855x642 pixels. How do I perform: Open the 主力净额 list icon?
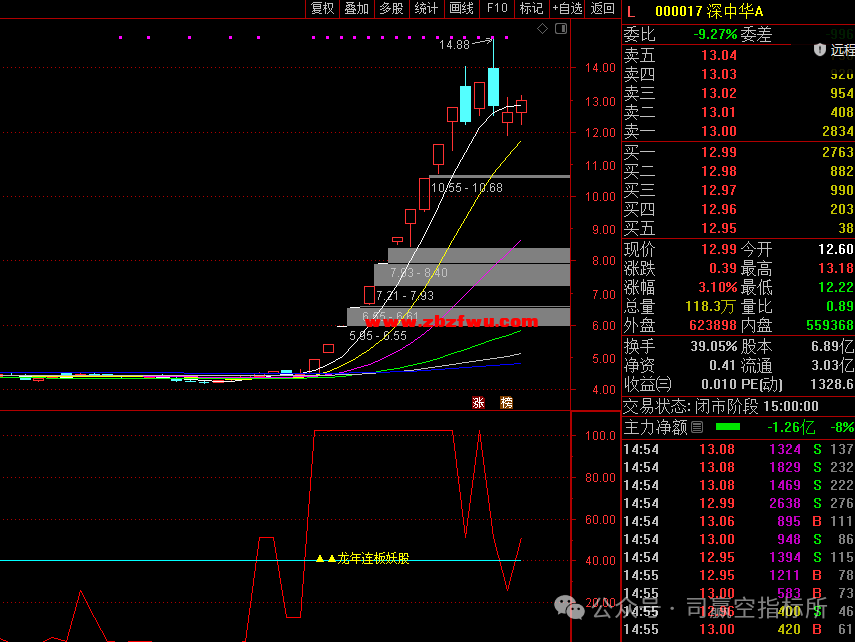697,427
